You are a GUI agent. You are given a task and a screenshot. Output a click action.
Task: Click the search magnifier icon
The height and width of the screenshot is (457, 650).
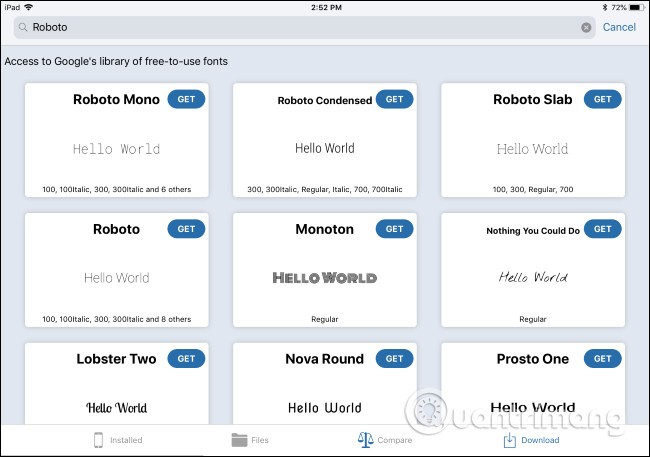click(23, 27)
